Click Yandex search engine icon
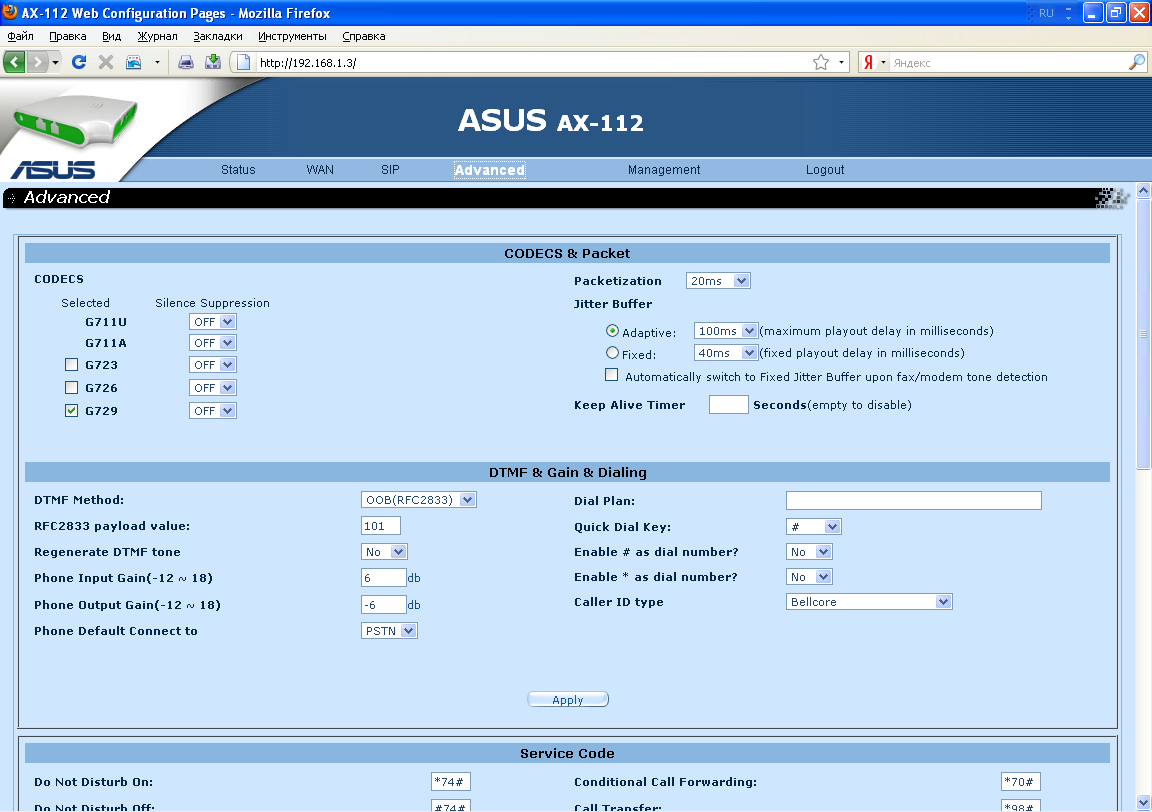 868,62
